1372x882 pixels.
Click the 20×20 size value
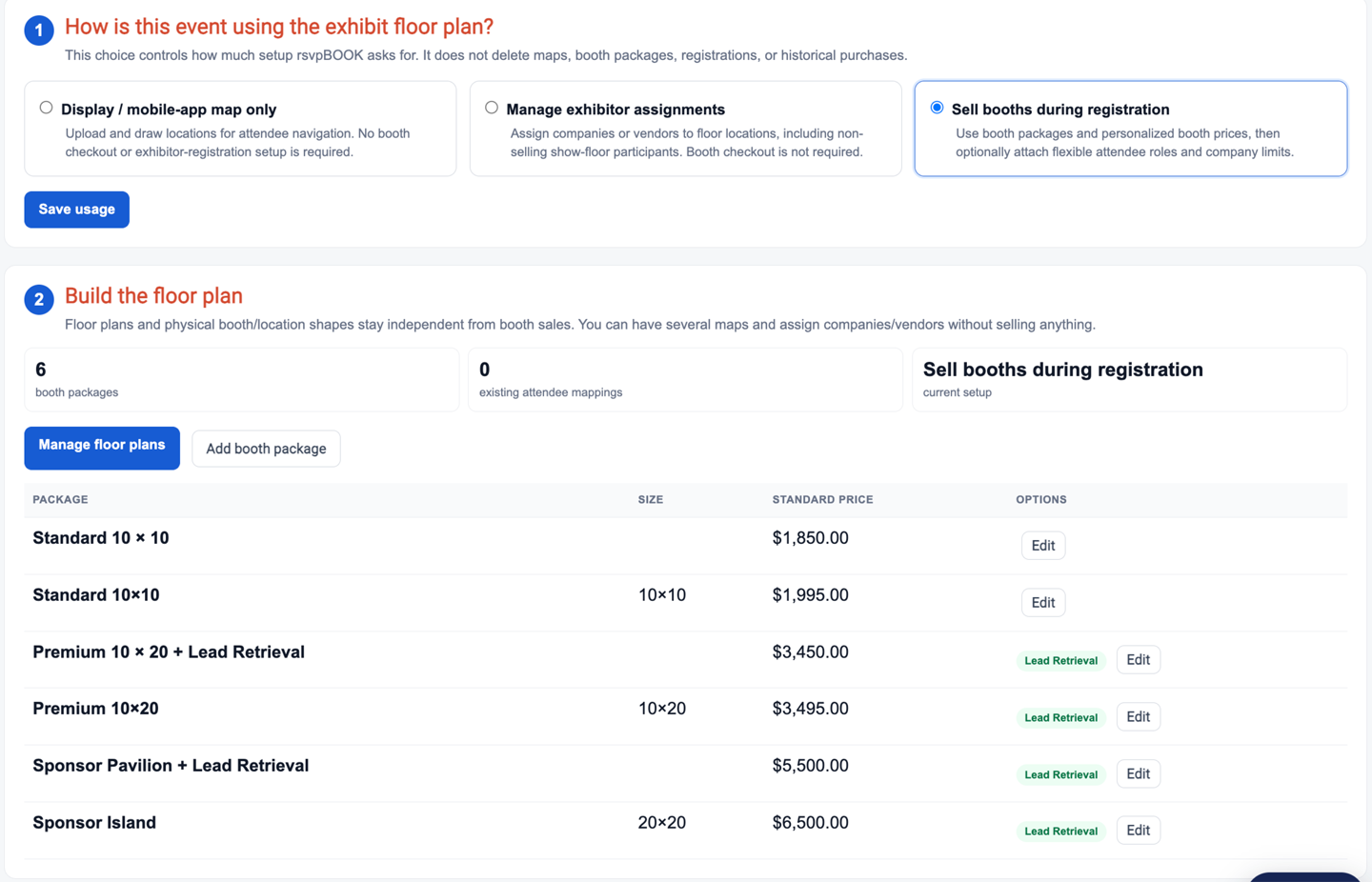662,823
